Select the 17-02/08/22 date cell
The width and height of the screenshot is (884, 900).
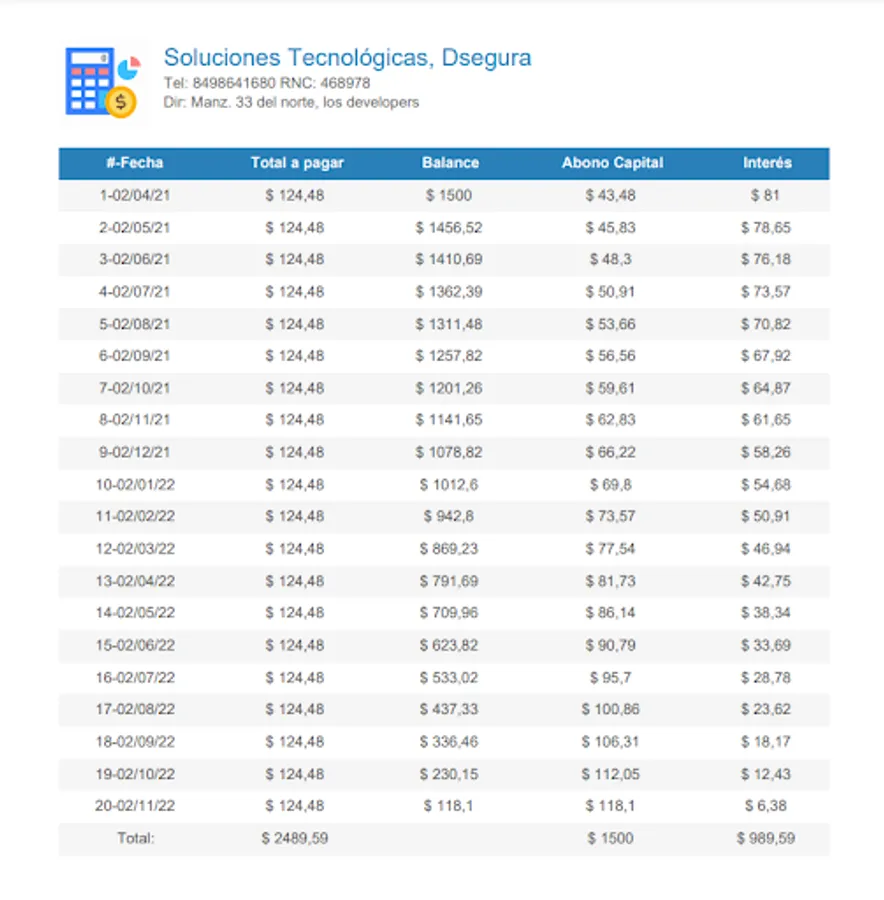tap(135, 709)
